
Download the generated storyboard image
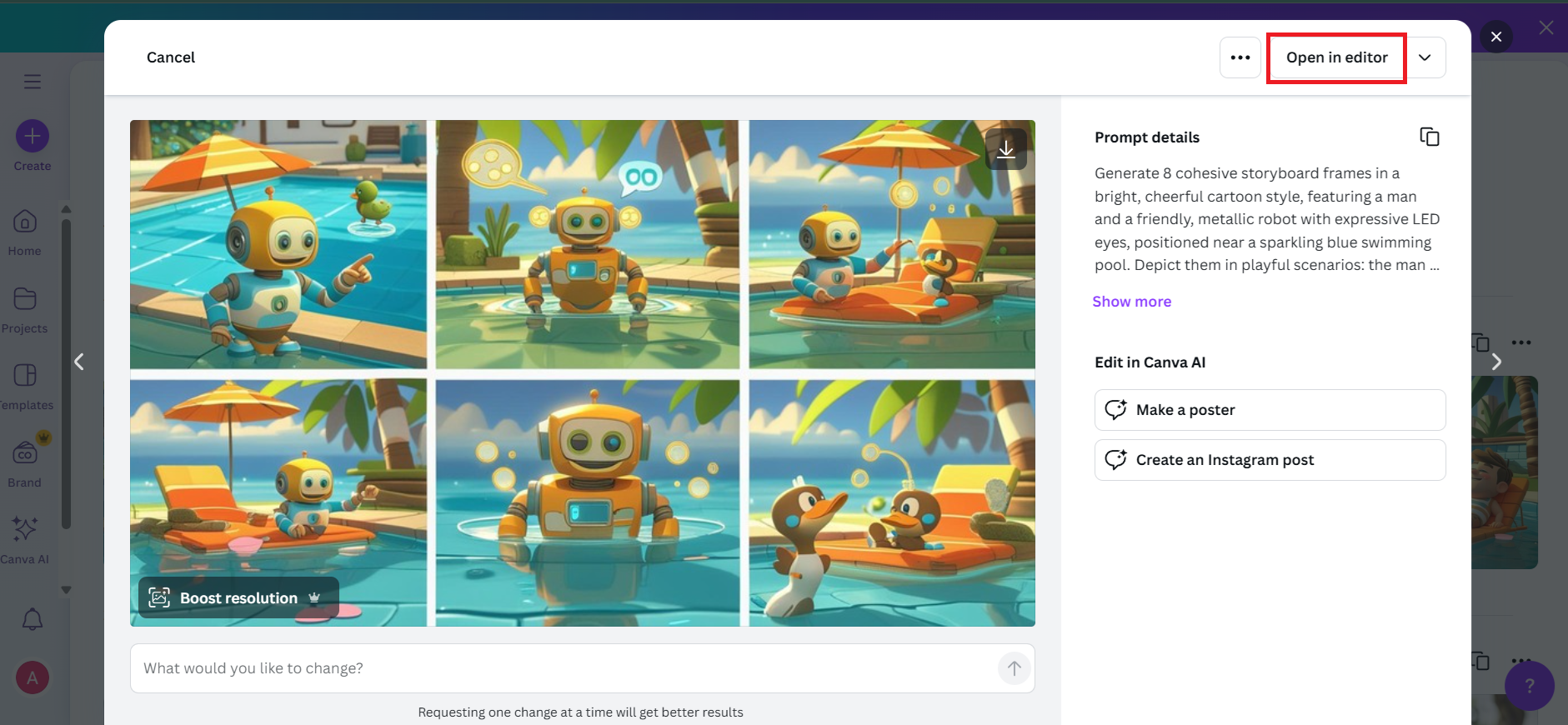coord(1006,149)
